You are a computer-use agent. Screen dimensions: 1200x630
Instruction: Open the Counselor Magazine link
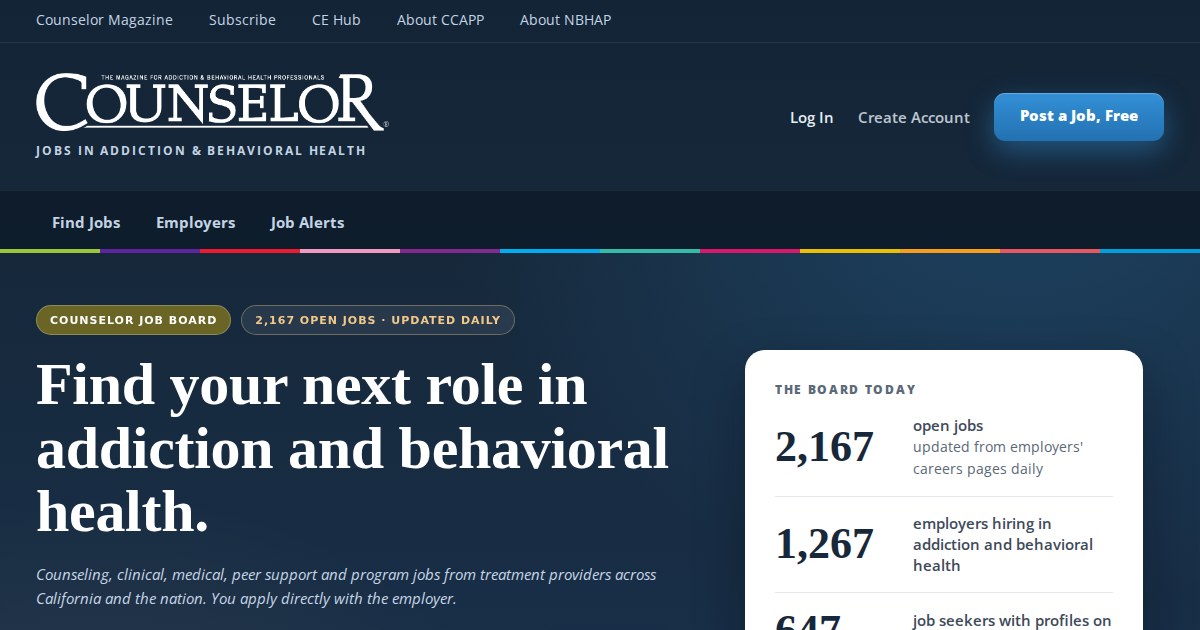[x=104, y=20]
